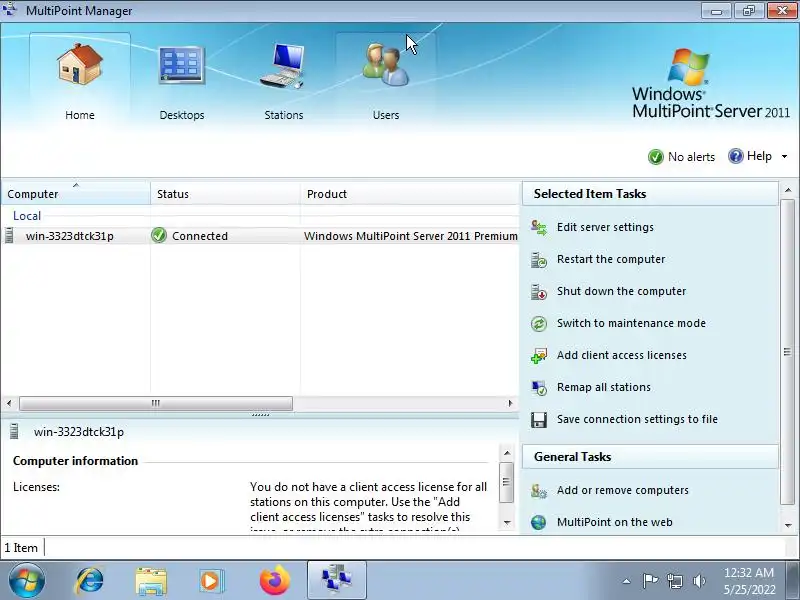This screenshot has height=600, width=800.
Task: Click Save connection settings floppy icon
Action: point(539,420)
